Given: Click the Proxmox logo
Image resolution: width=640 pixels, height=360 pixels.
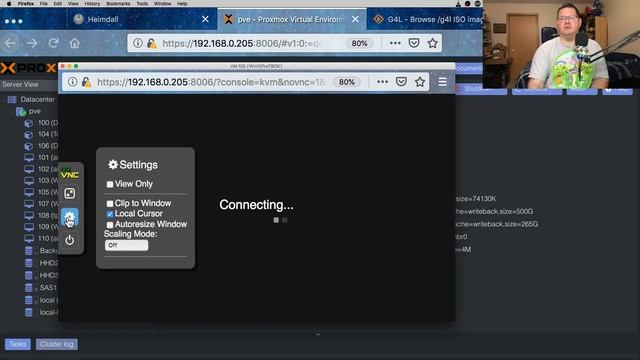Looking at the screenshot, I should coord(28,68).
